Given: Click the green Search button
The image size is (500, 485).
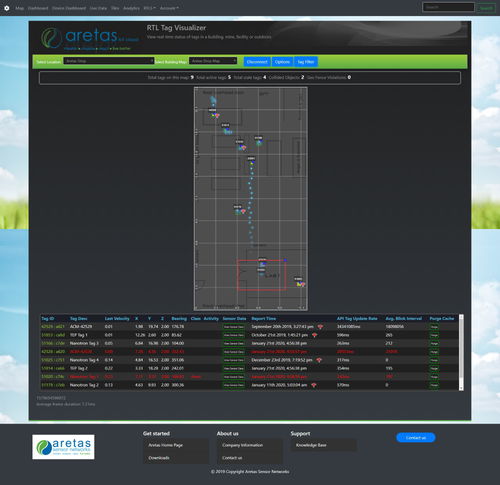Looking at the screenshot, I should 486,8.
